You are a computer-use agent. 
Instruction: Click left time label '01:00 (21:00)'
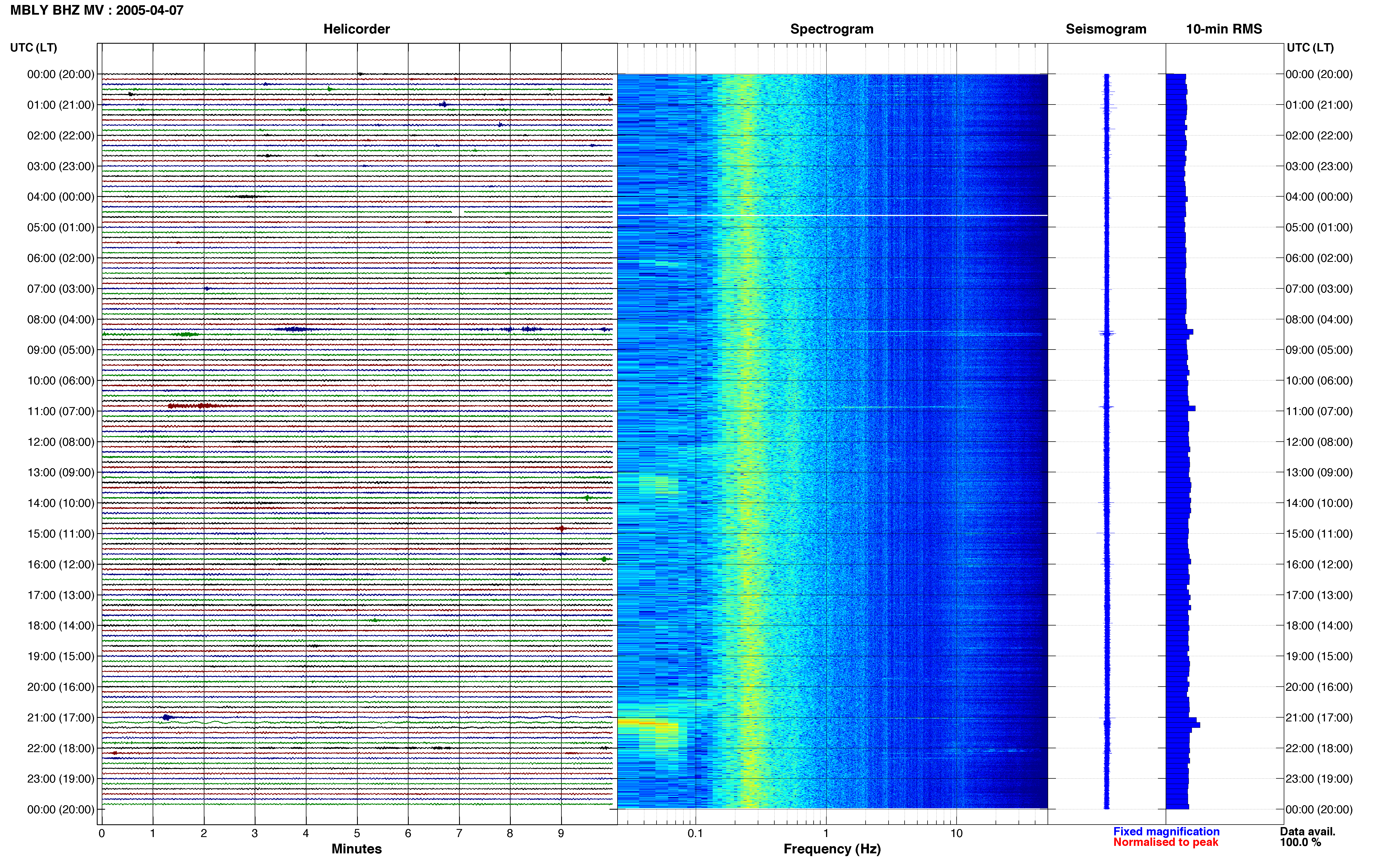[61, 105]
